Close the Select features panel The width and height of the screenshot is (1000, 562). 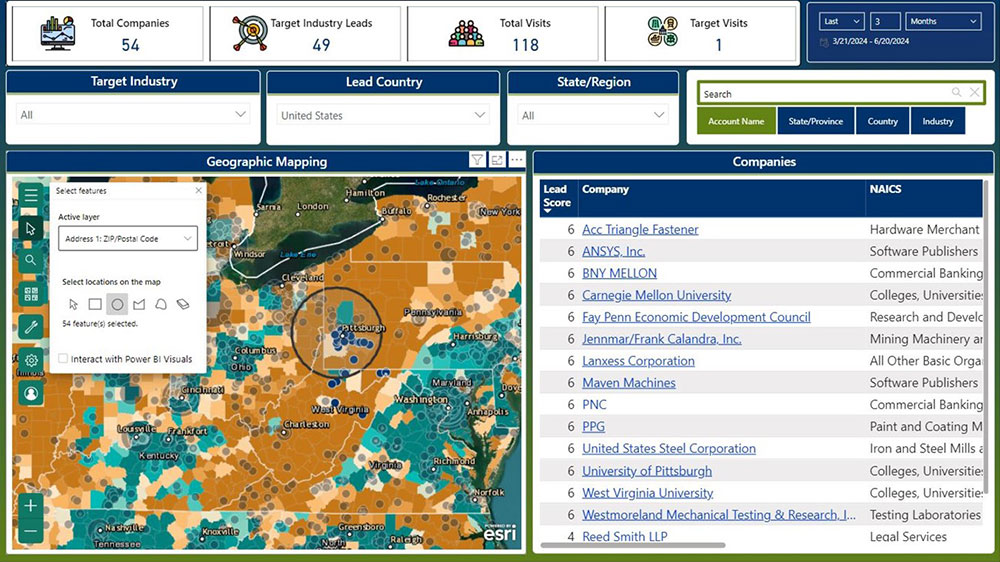point(198,191)
